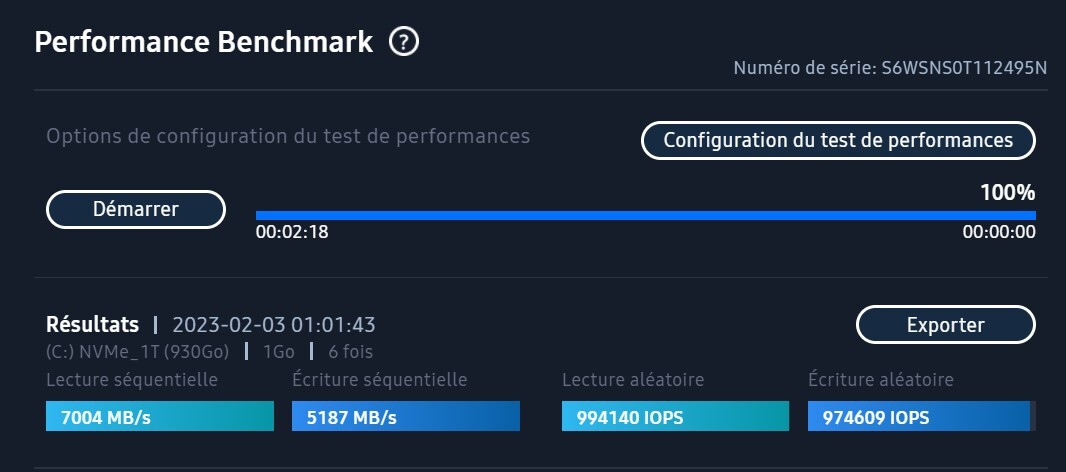Image resolution: width=1066 pixels, height=472 pixels.
Task: Select the 7004 MB/s sequential read bar
Action: click(160, 416)
